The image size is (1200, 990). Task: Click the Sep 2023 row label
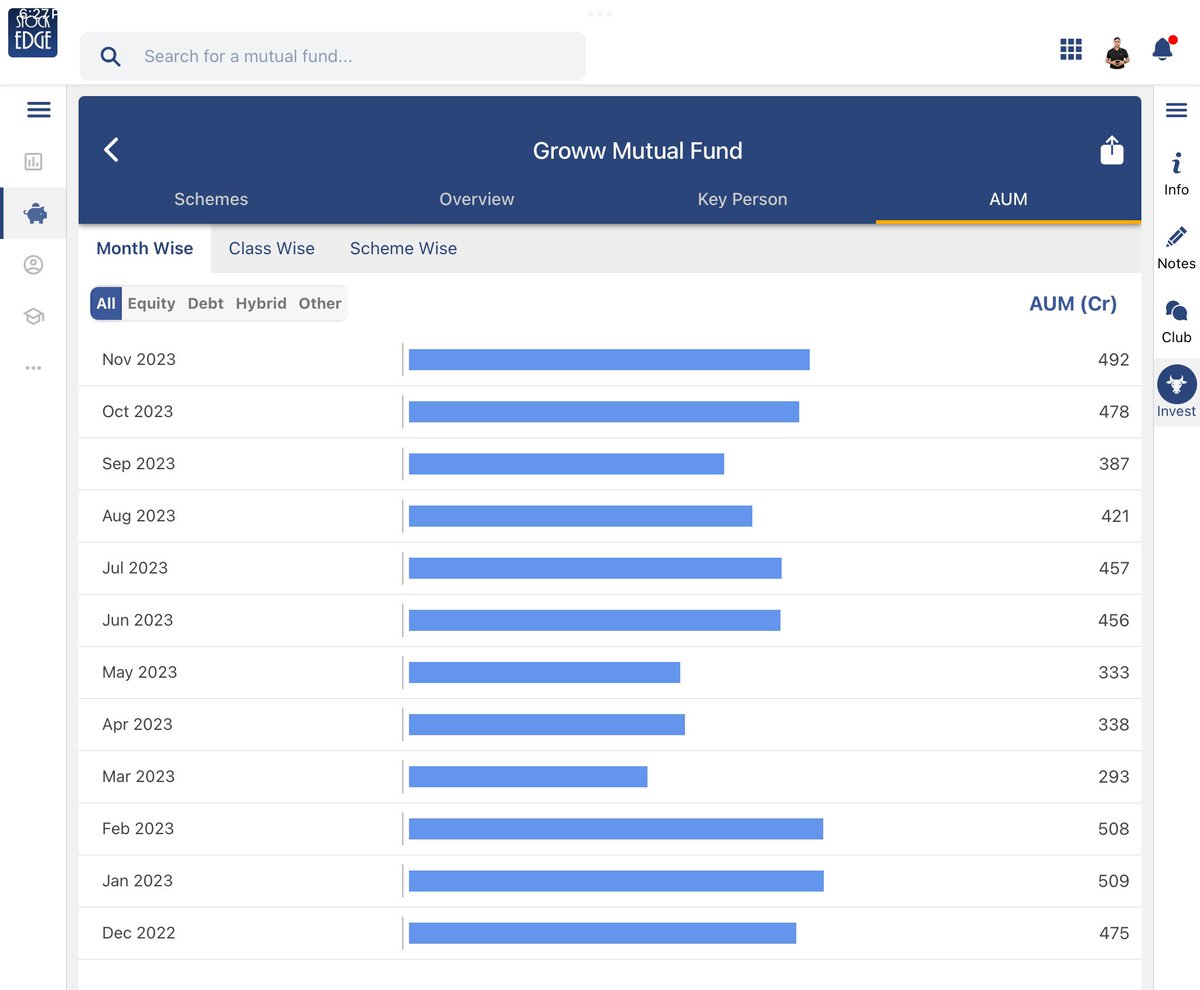click(x=139, y=463)
